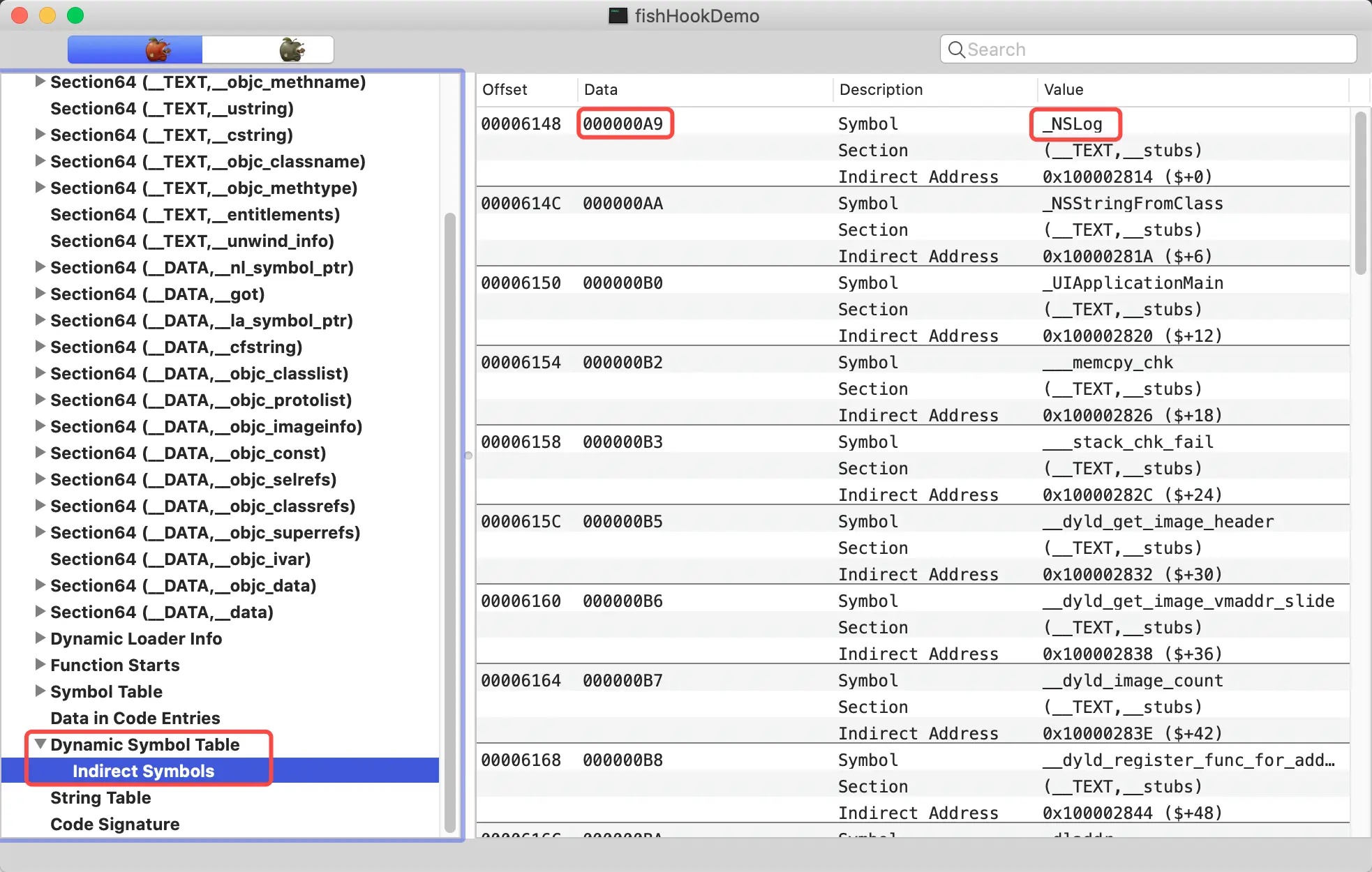Click the left panel vertical scrollbar
The width and height of the screenshot is (1372, 872).
coord(450,523)
